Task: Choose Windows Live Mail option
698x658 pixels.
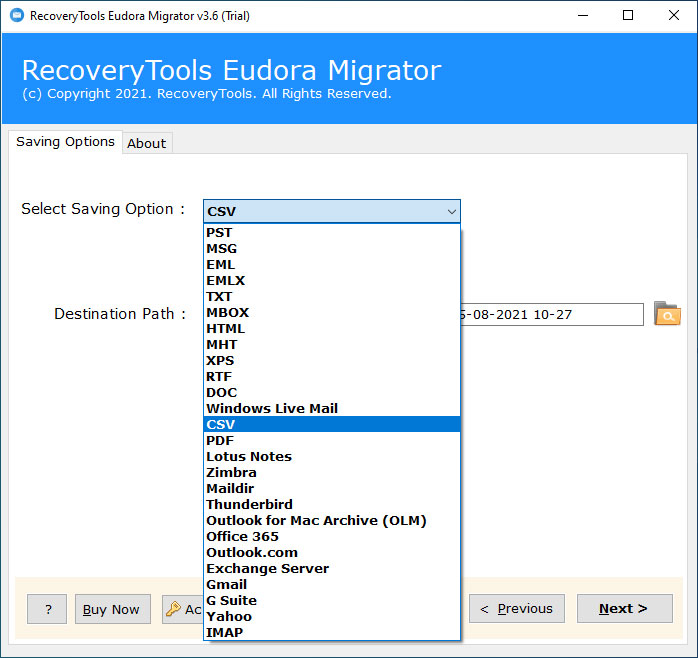Action: 332,409
